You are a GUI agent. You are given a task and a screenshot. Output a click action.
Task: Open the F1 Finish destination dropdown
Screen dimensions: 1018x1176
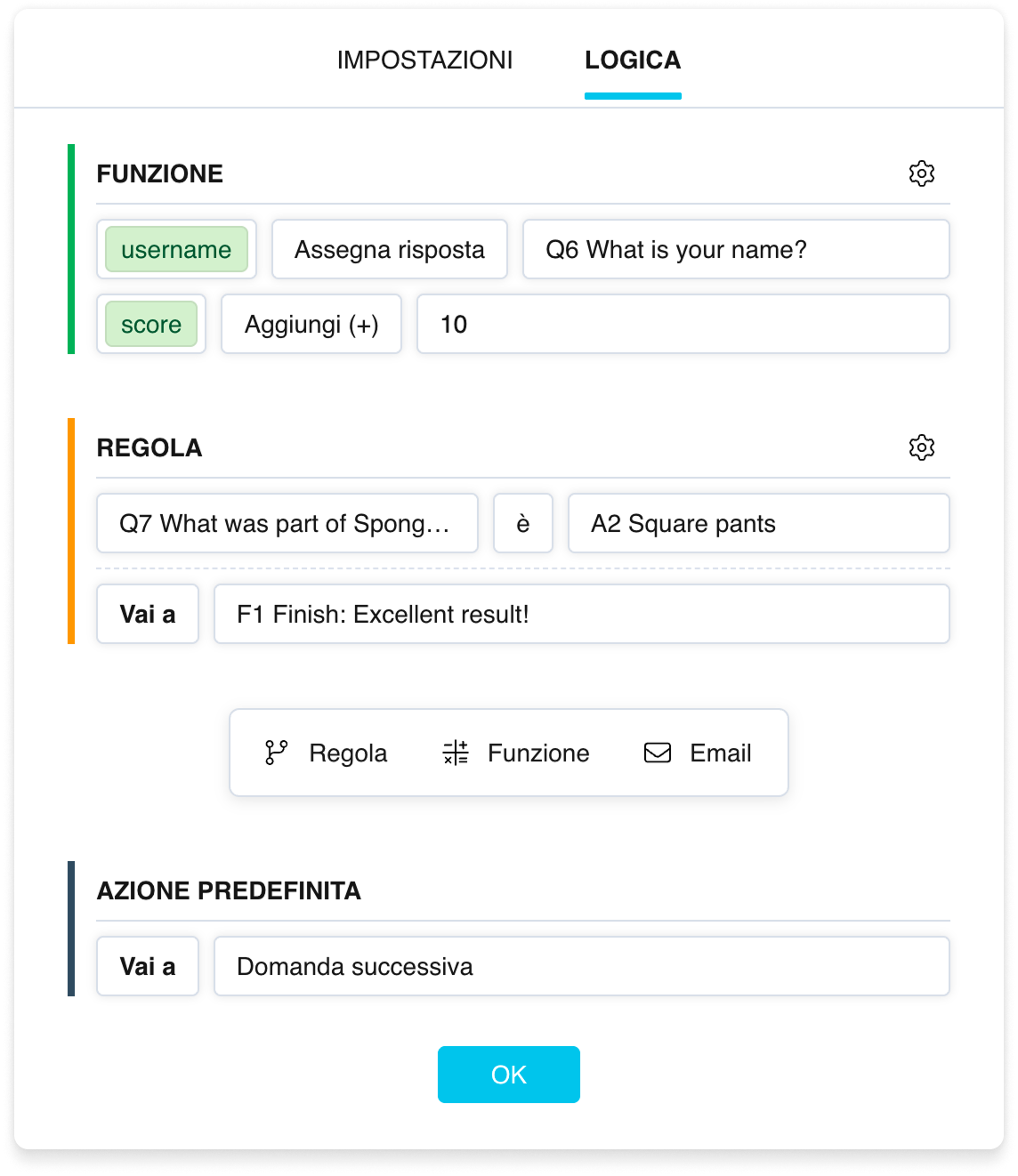tap(582, 614)
